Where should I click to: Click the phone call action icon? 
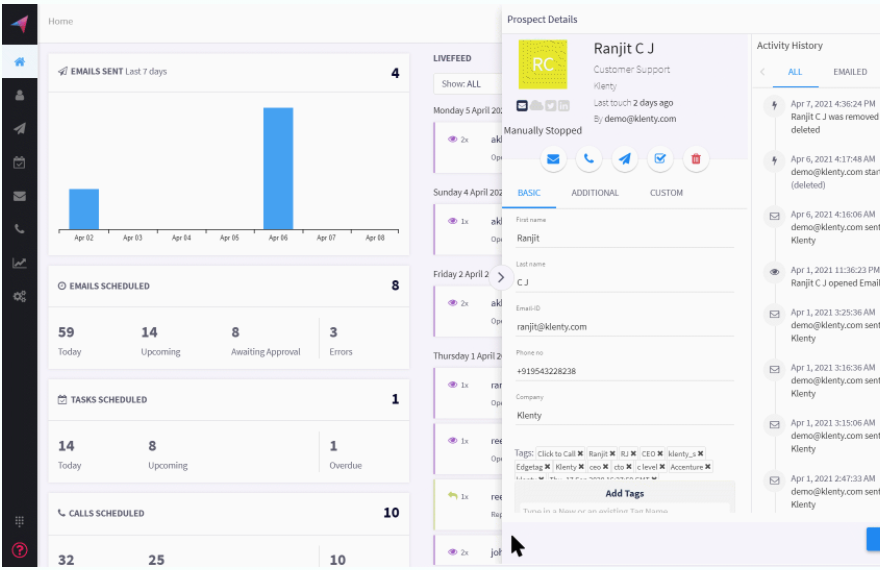coord(589,158)
